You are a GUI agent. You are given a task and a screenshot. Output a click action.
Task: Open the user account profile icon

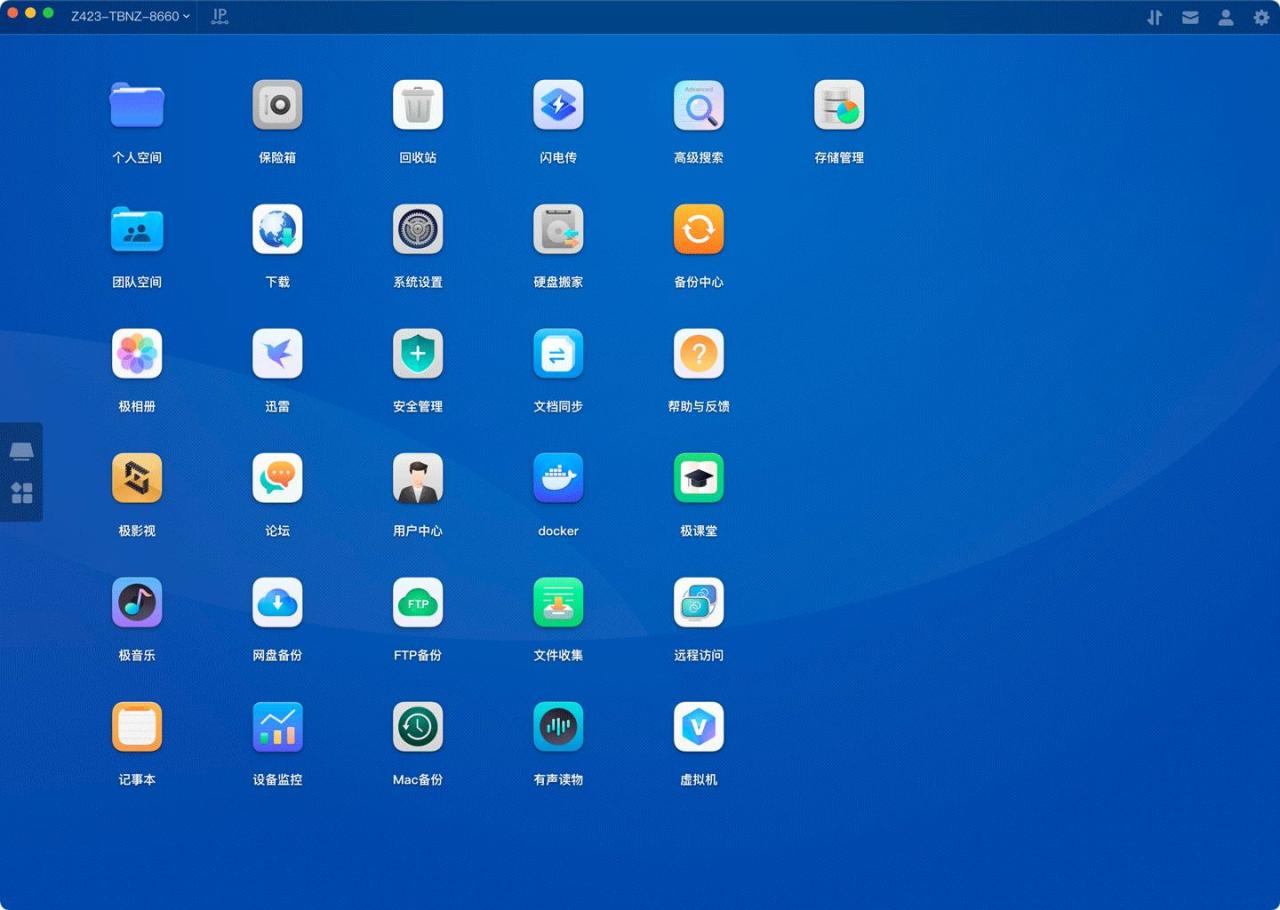pyautogui.click(x=1225, y=17)
